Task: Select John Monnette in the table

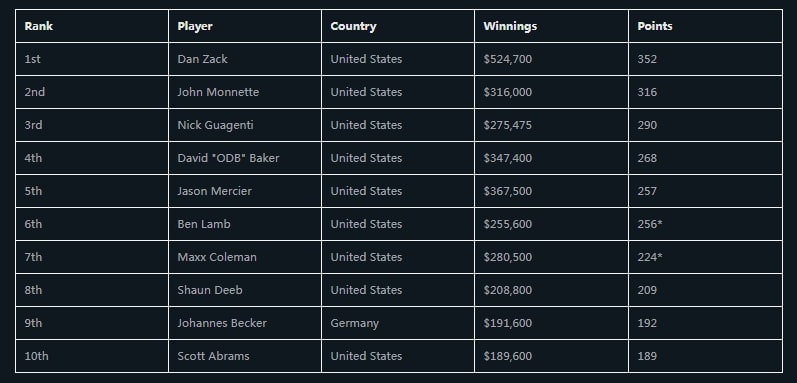Action: pos(218,92)
